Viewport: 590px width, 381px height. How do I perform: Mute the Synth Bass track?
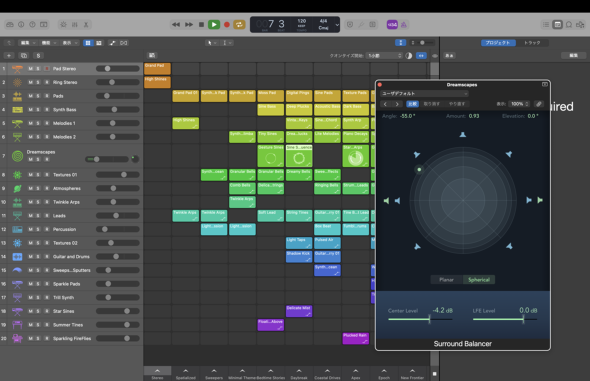30,109
